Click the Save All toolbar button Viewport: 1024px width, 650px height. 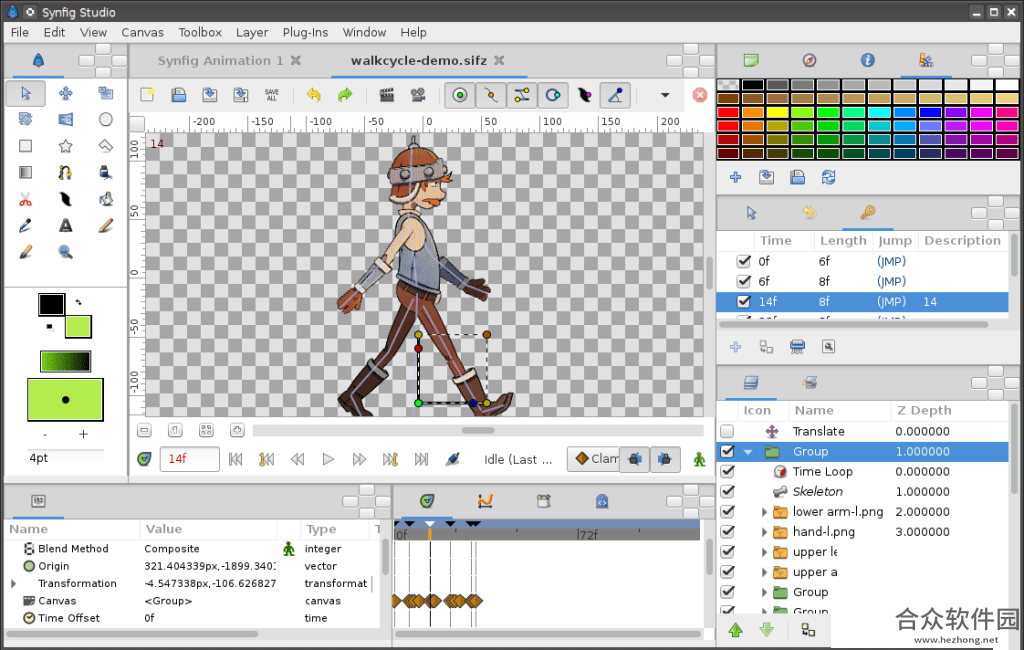[272, 95]
